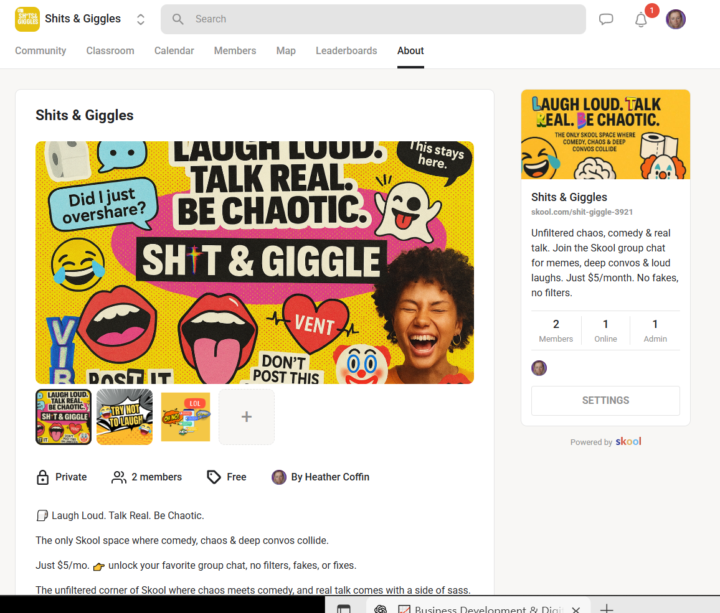Viewport: 720px width, 613px height.
Task: Open the Calendar tab
Action: [174, 51]
